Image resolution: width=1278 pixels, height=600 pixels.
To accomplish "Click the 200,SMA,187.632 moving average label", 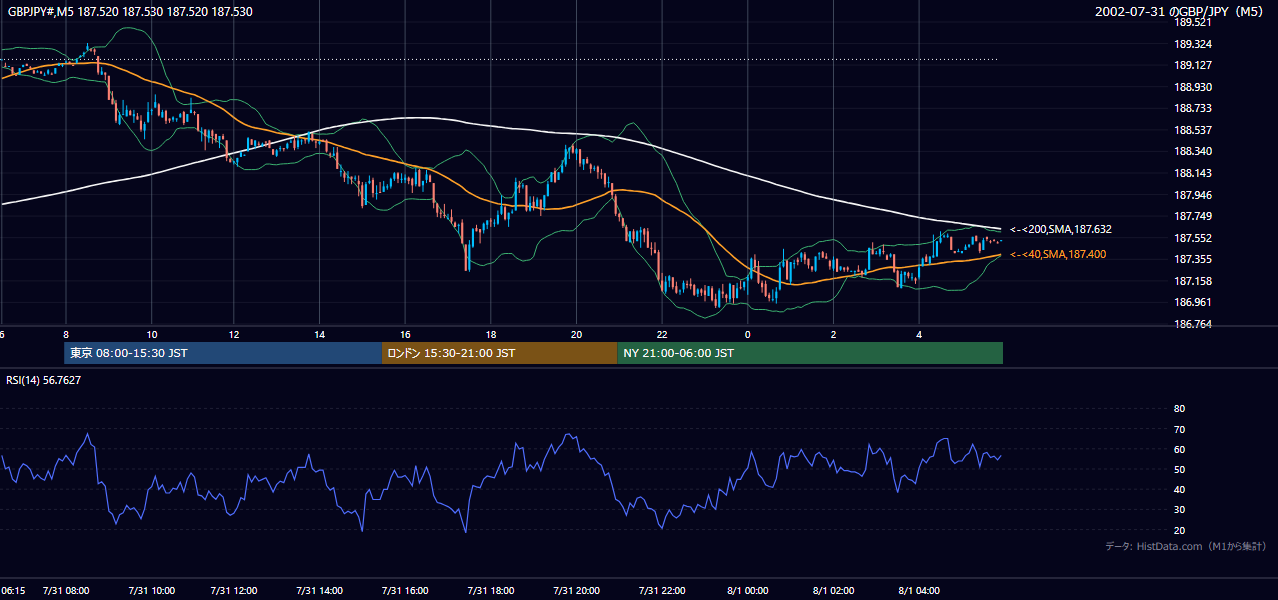I will coord(1061,229).
